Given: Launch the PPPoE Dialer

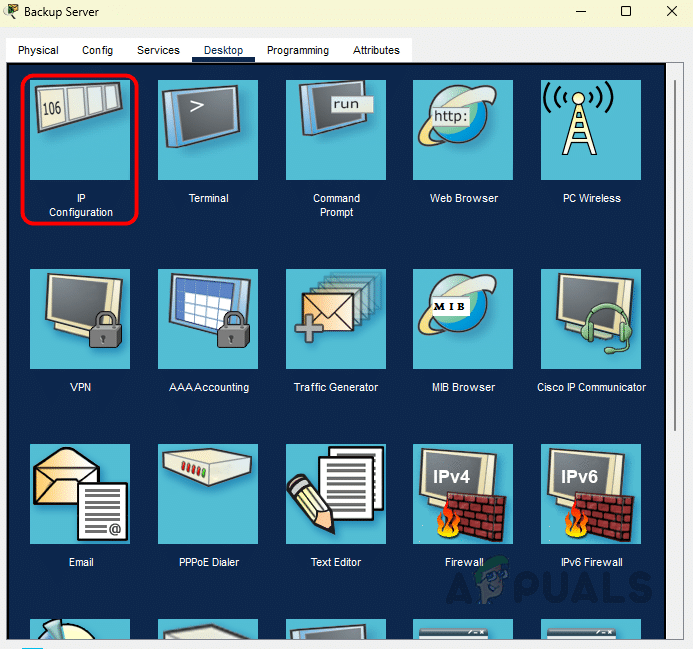Looking at the screenshot, I should pos(208,494).
